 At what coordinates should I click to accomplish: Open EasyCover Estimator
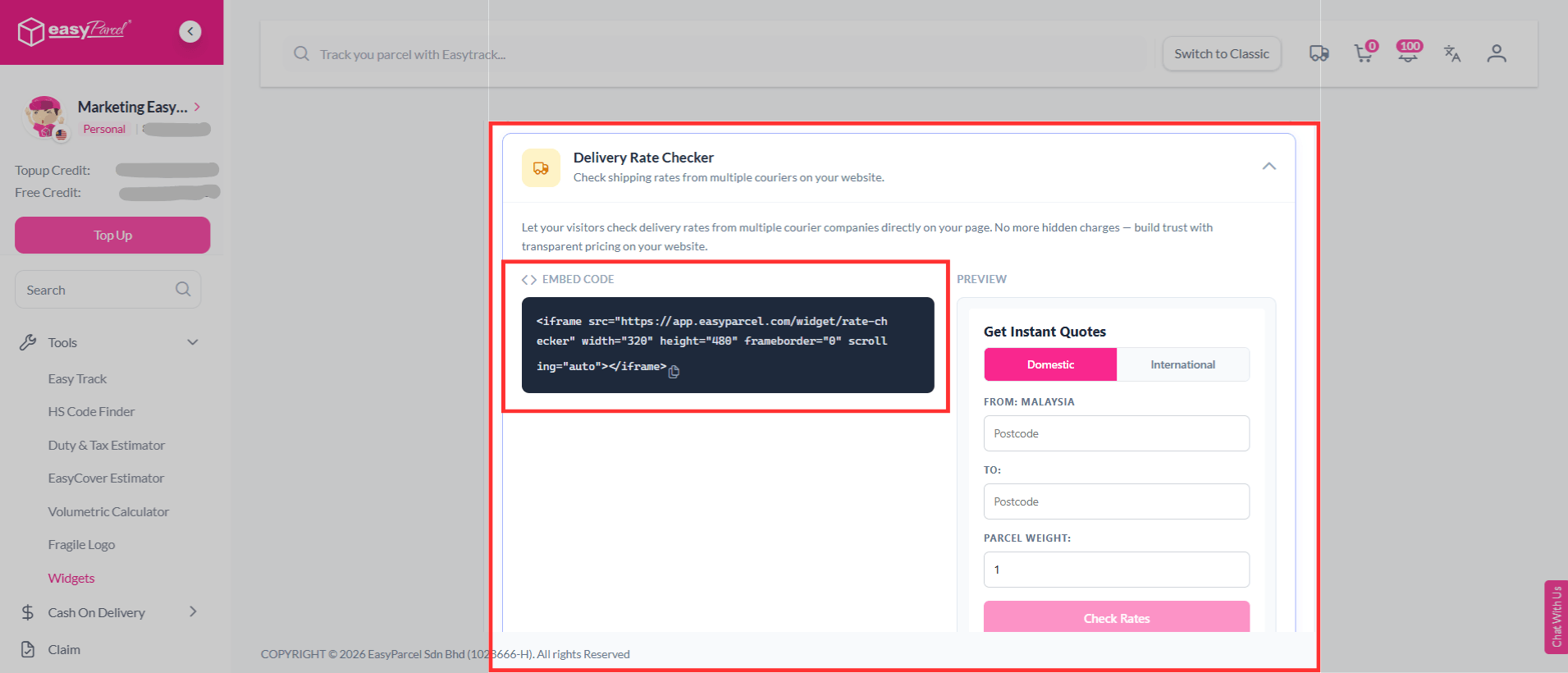[106, 478]
